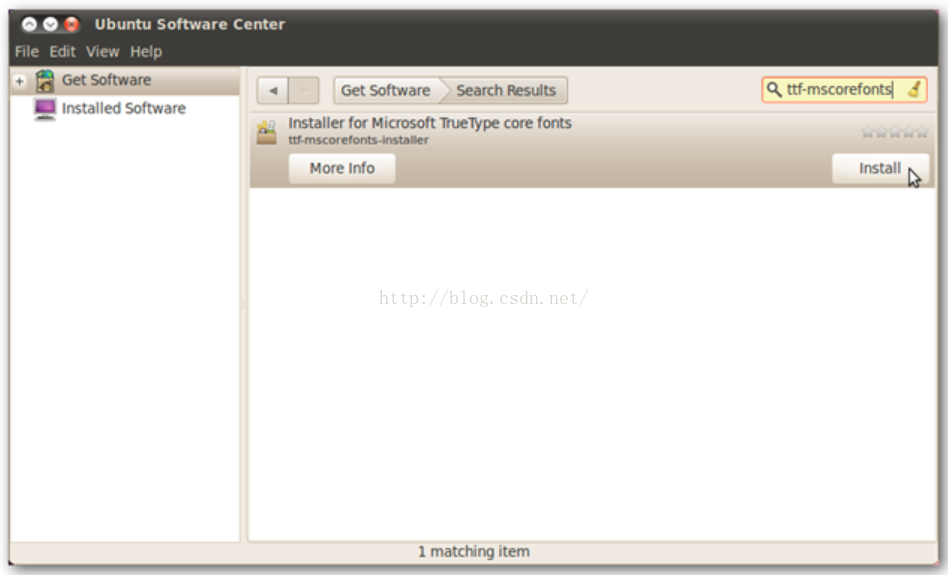948x575 pixels.
Task: Click the magnifier icon in search box
Action: click(x=774, y=89)
